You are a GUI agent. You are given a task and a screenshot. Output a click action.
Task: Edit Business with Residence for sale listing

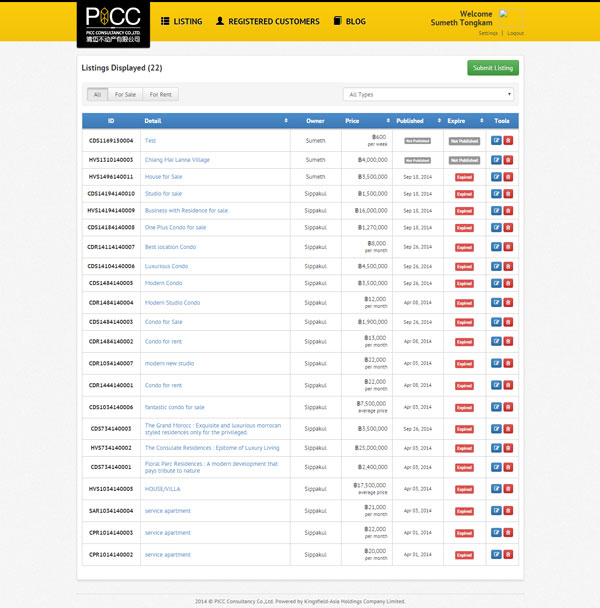click(496, 211)
